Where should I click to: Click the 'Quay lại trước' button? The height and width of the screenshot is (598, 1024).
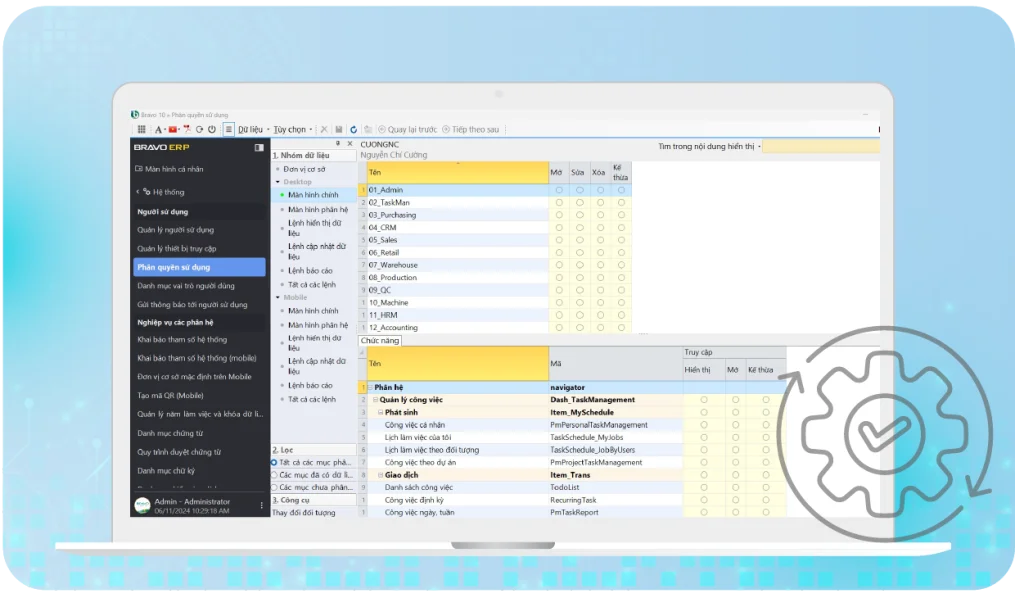click(x=409, y=129)
